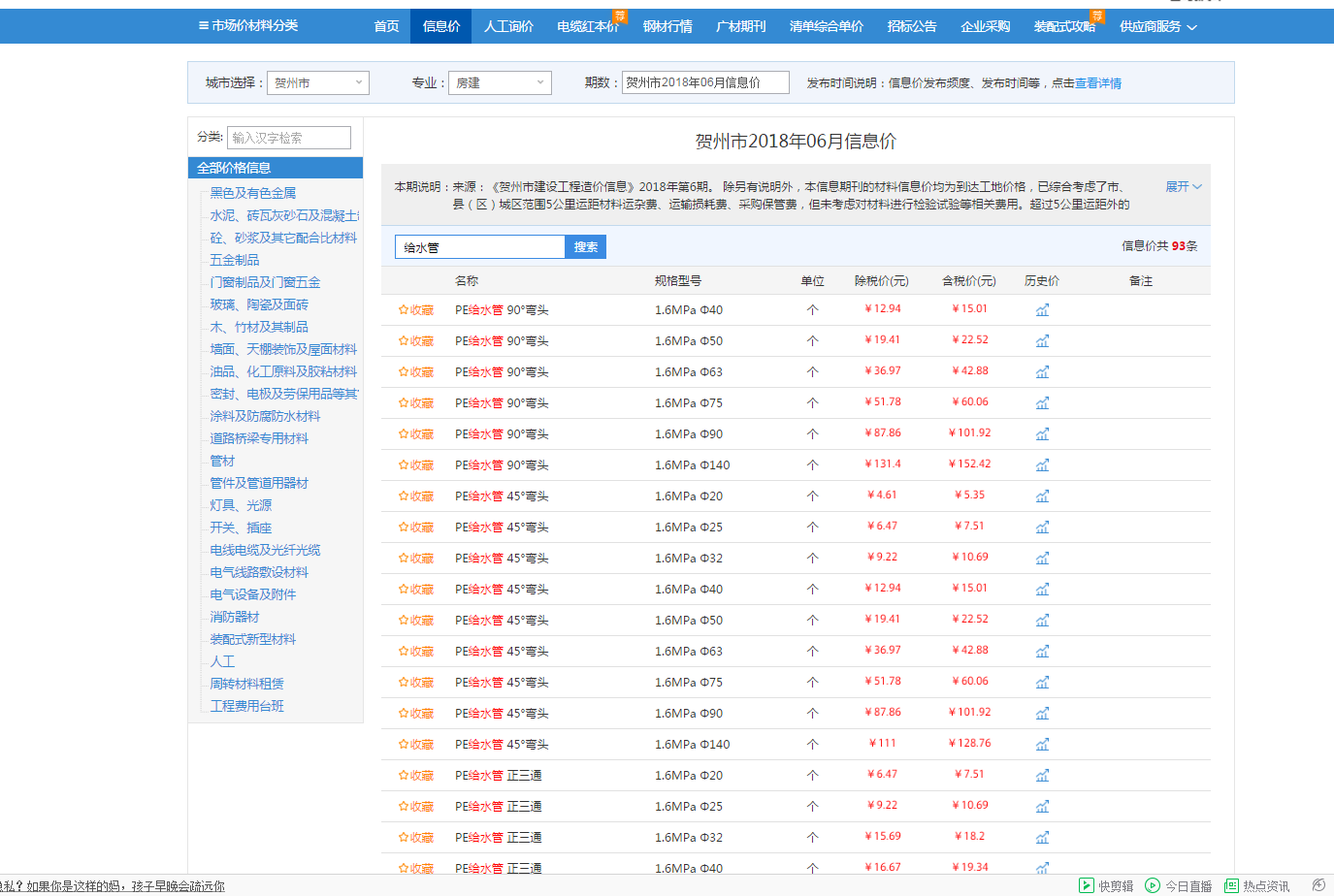Open the 人工询价 navigation tab
Viewport: 1334px width, 896px height.
click(x=508, y=27)
